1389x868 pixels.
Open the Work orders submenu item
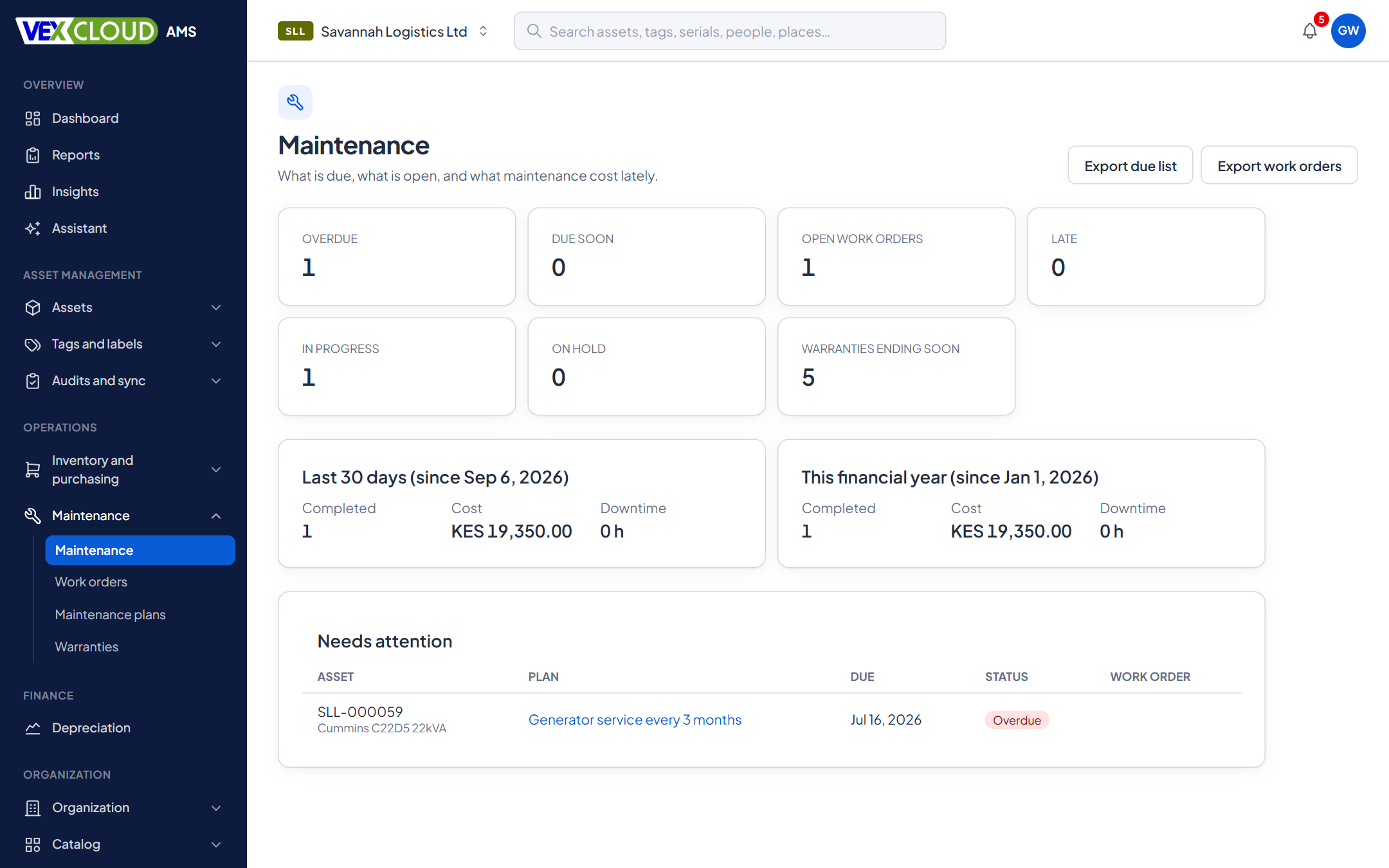point(140,582)
